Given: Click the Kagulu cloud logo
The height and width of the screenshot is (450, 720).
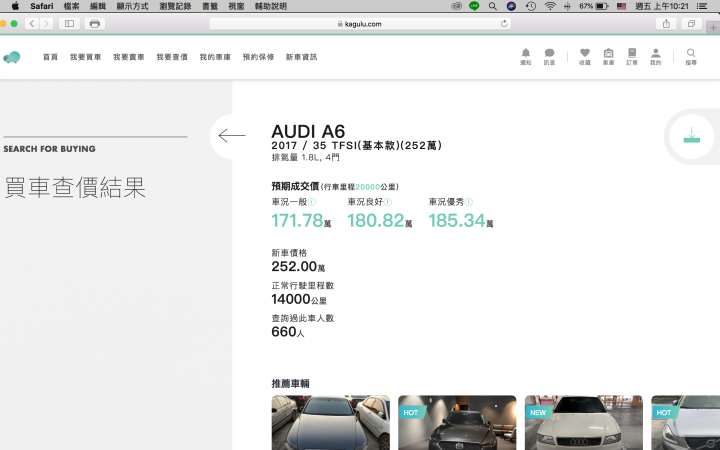Looking at the screenshot, I should pos(12,57).
